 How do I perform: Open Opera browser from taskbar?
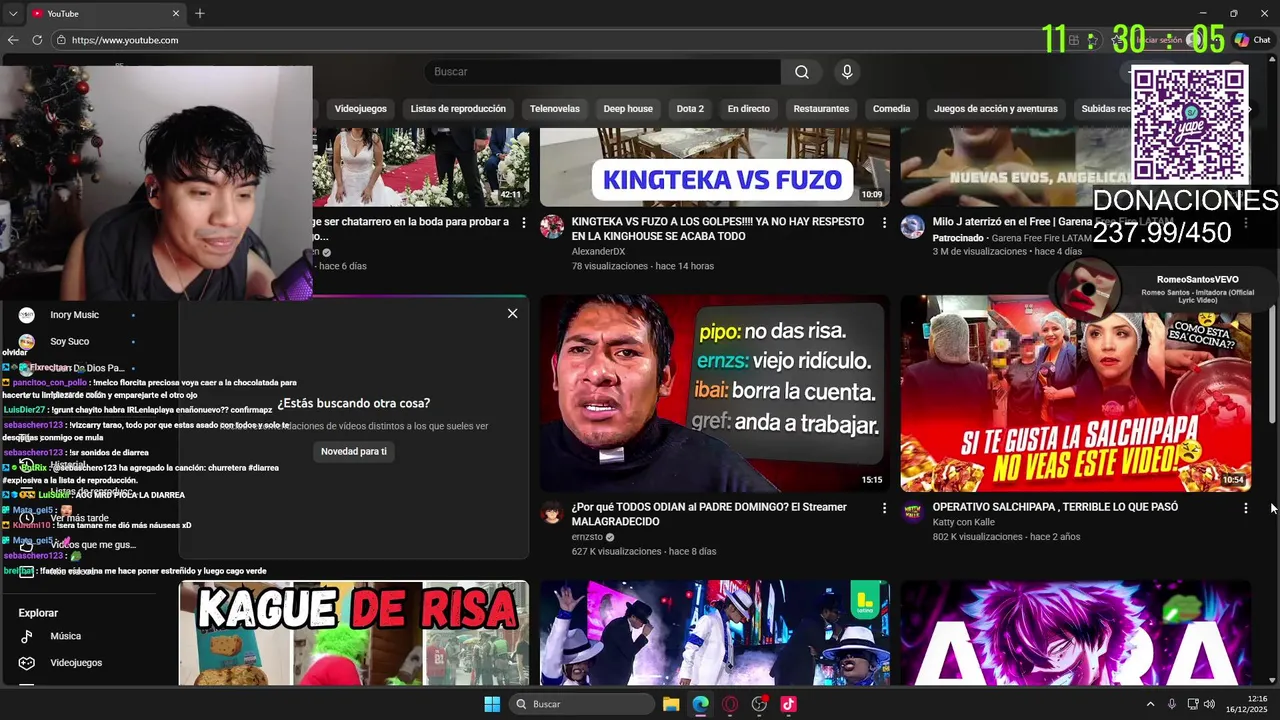[730, 704]
